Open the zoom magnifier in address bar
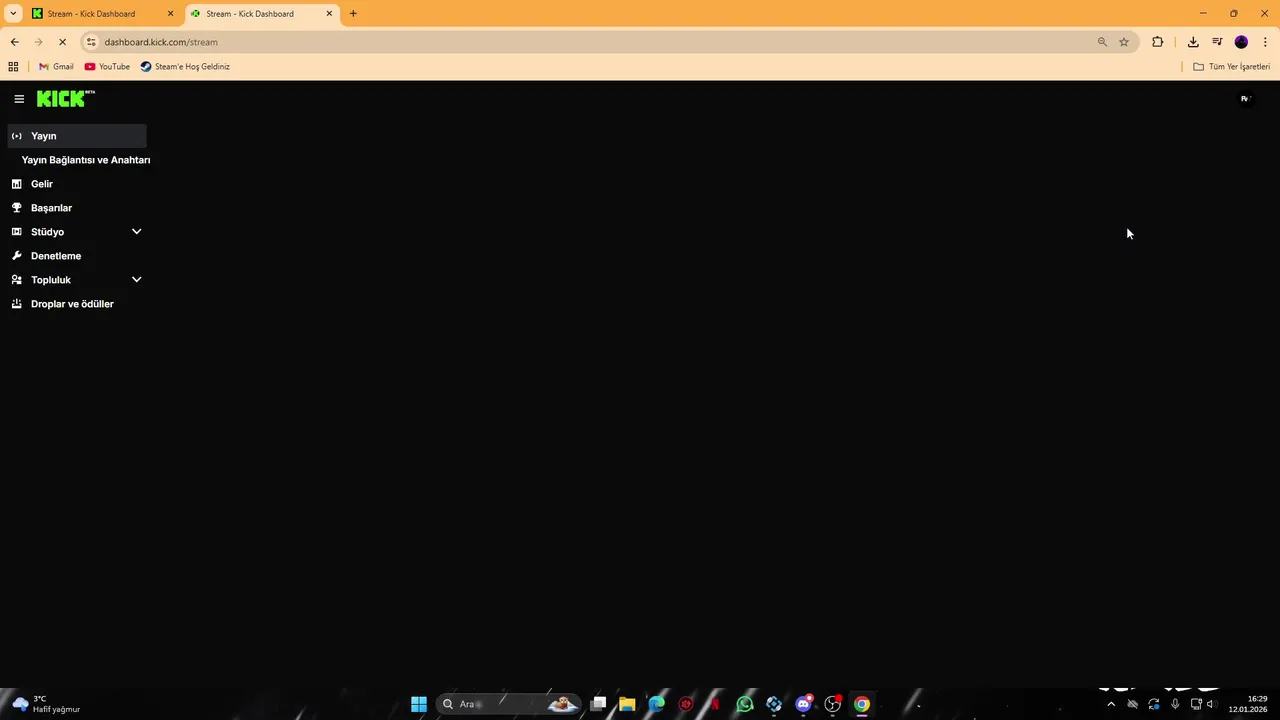 [1102, 42]
